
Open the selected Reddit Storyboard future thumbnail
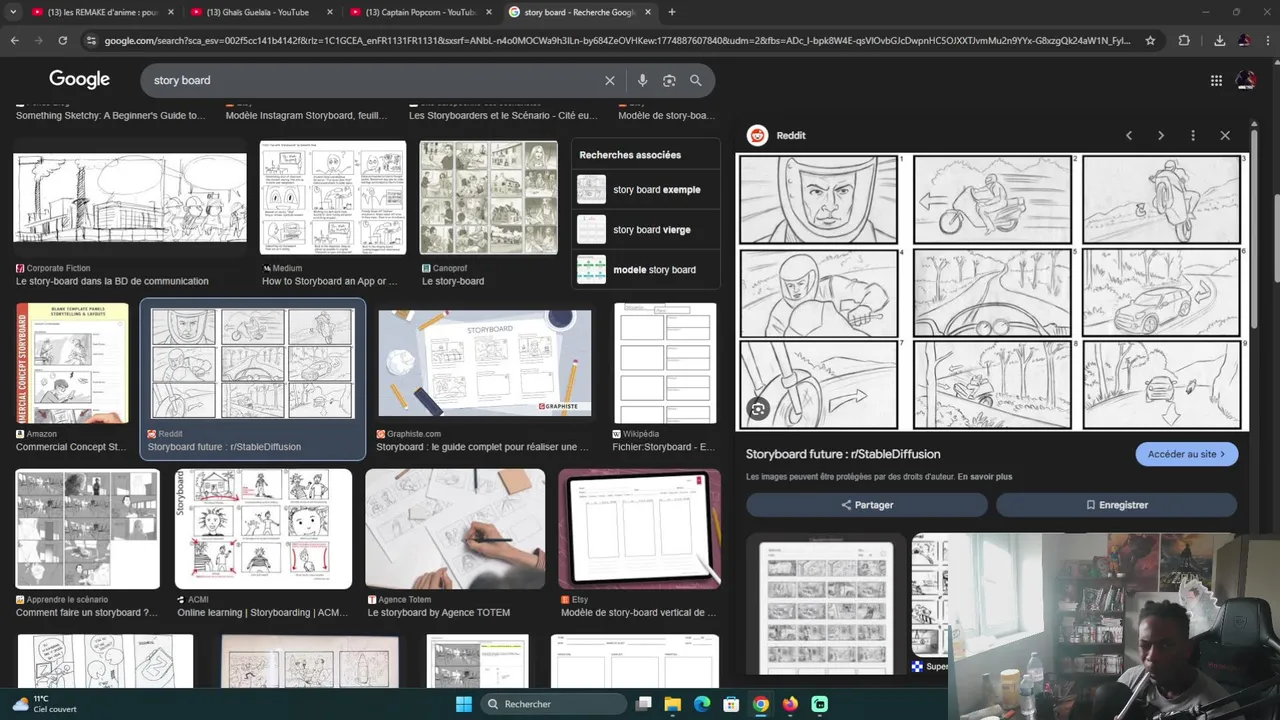point(252,363)
